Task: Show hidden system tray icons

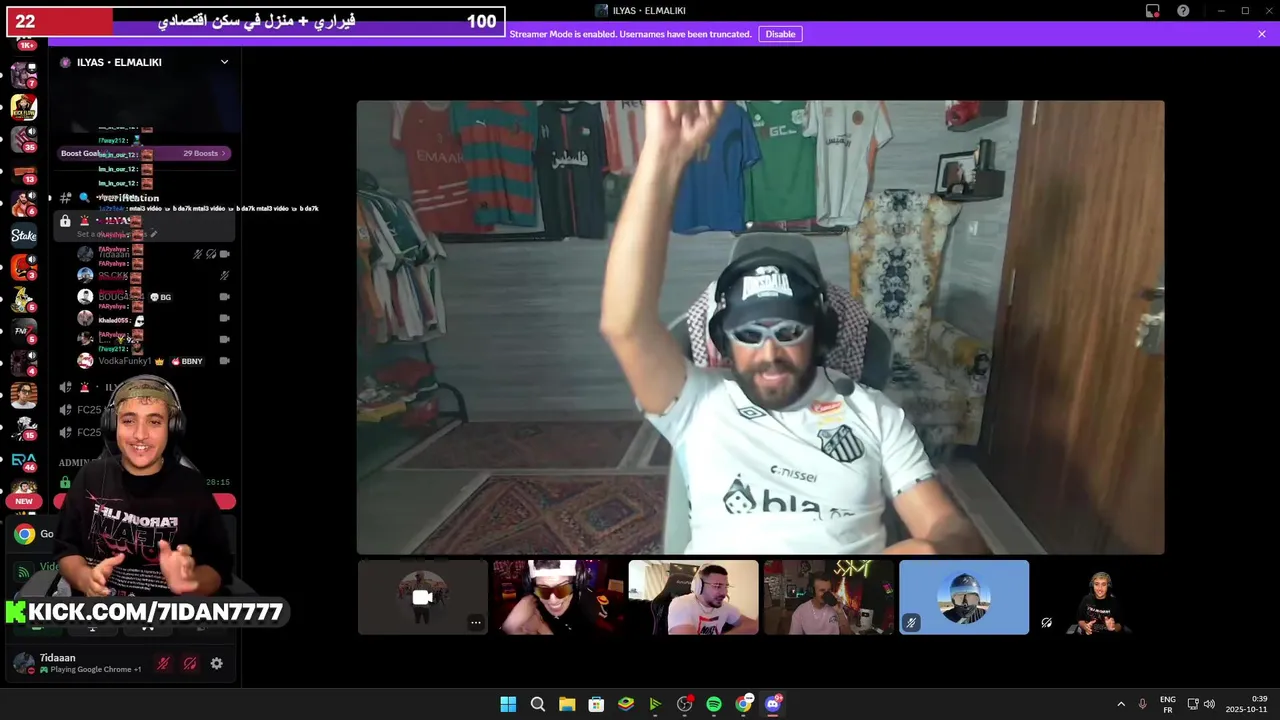Action: 1121,704
